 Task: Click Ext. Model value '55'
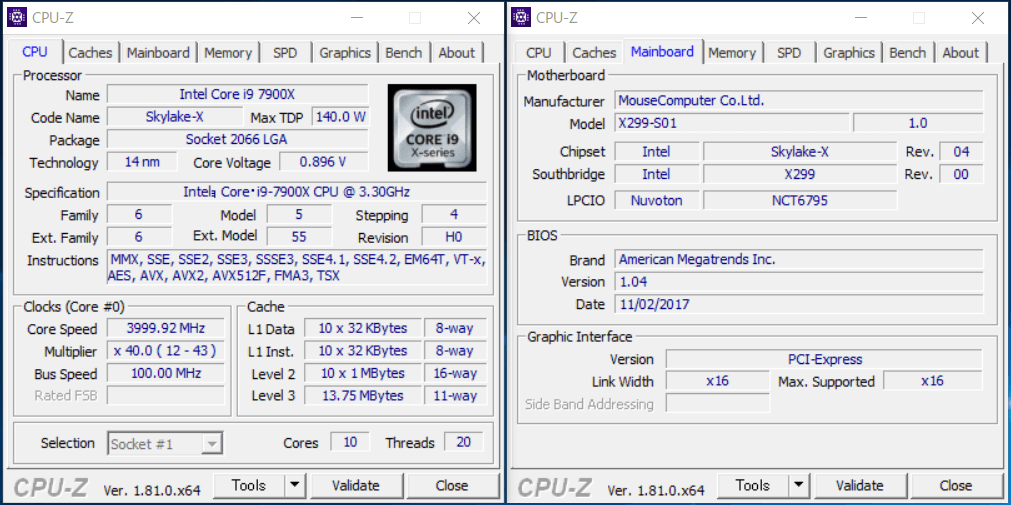coord(299,237)
